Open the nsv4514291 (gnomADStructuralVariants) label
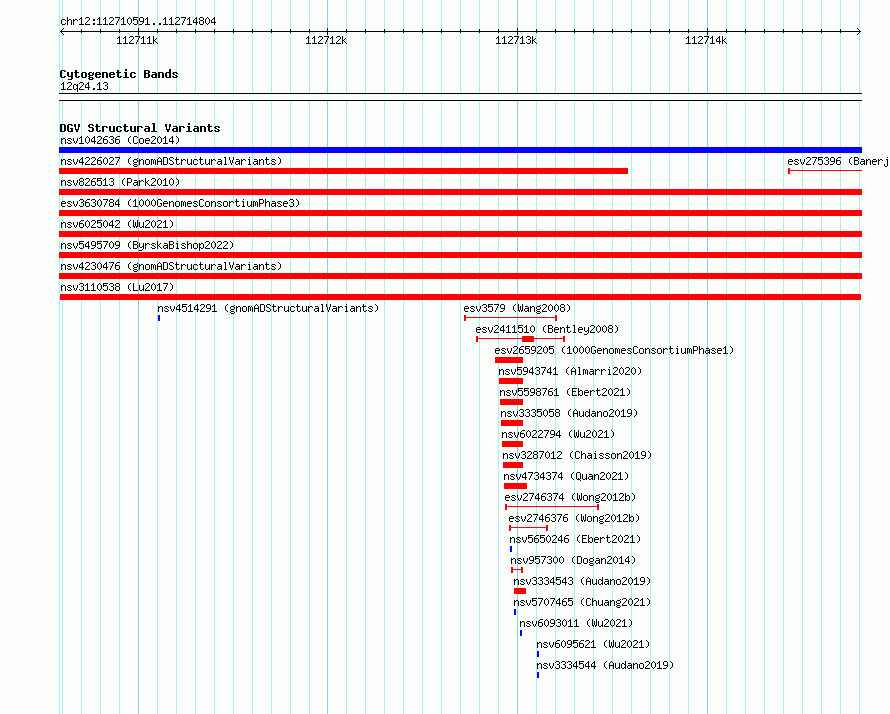The width and height of the screenshot is (890, 714). 268,308
